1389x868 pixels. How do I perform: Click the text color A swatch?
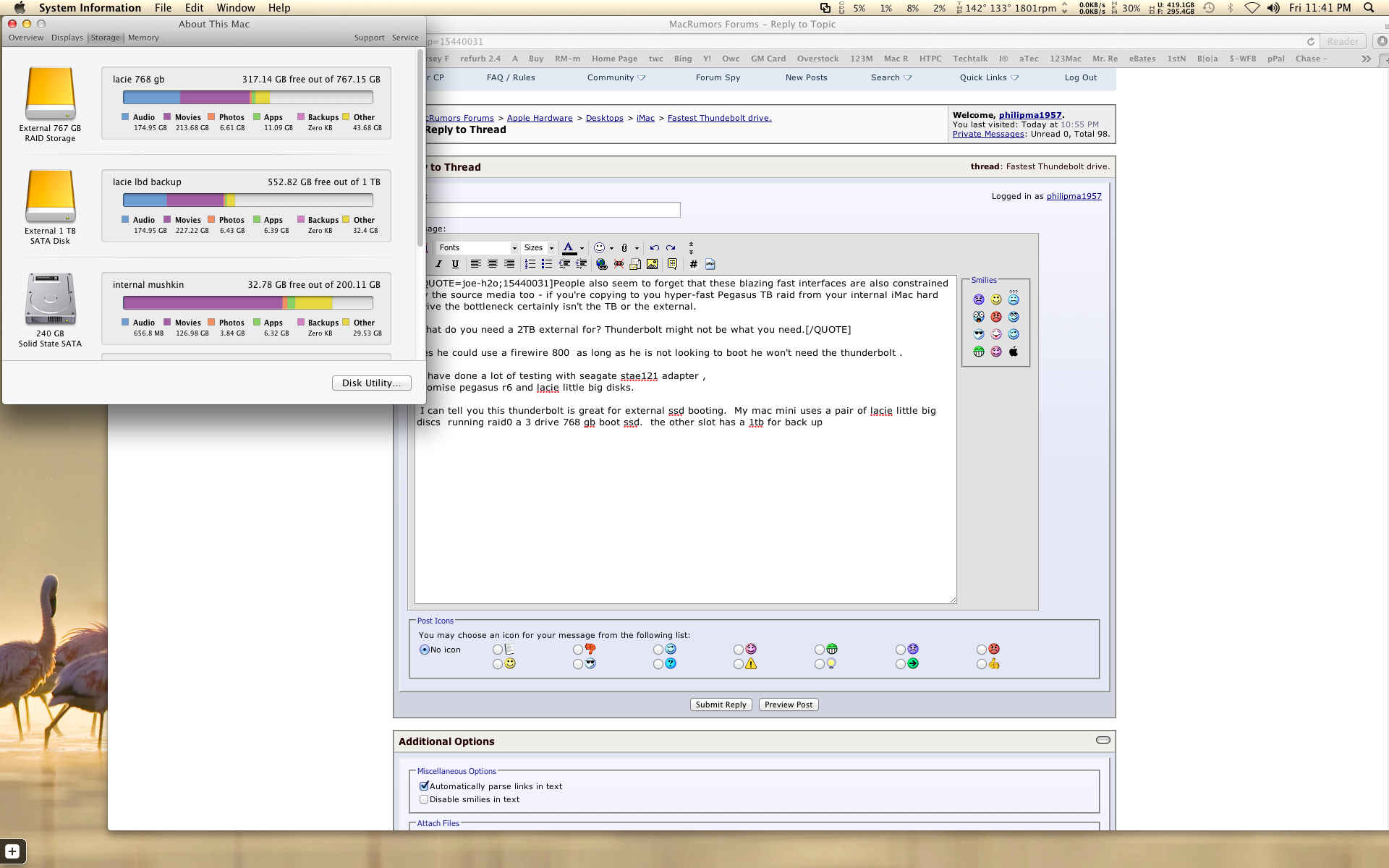click(569, 248)
